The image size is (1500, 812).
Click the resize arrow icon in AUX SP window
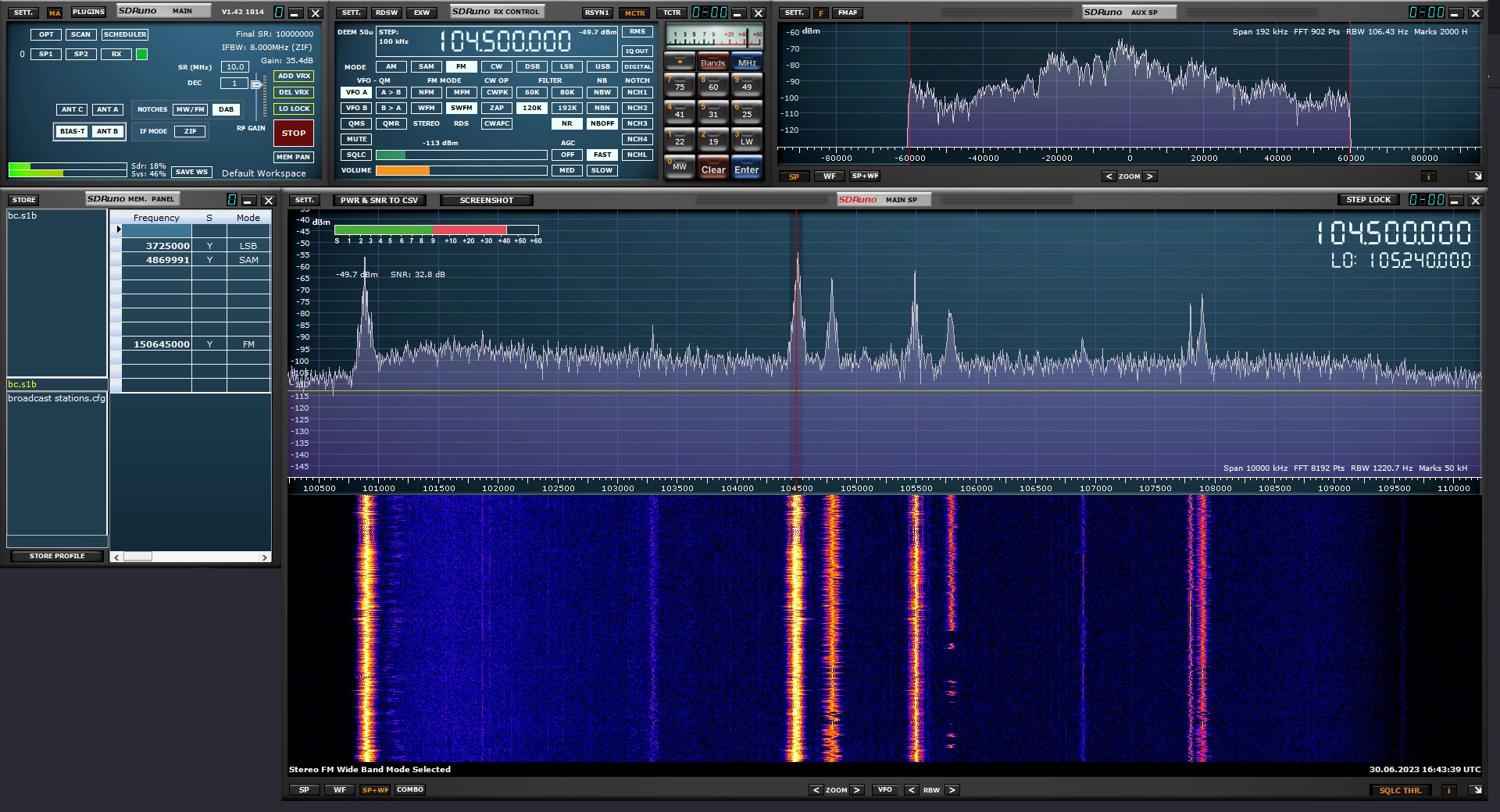(x=1476, y=176)
